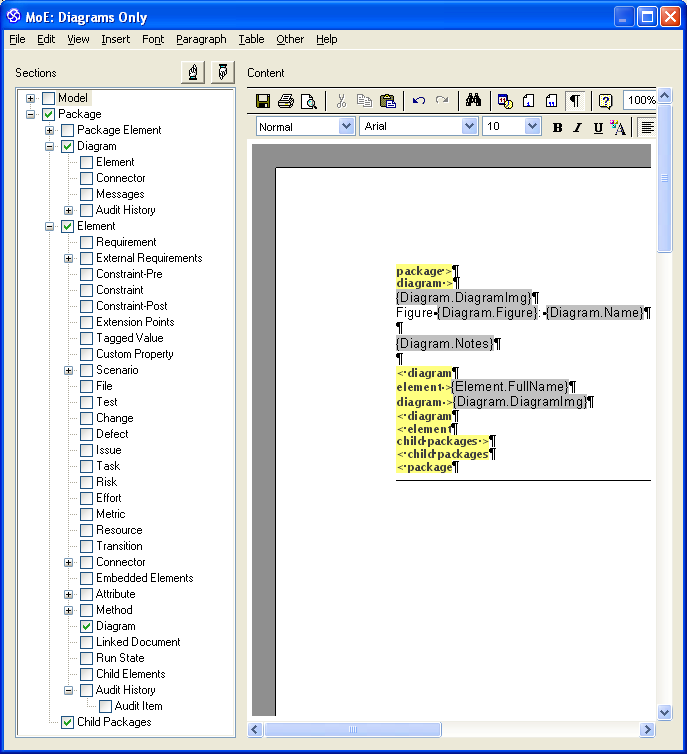Open the Paragraph menu
687x754 pixels.
[201, 39]
